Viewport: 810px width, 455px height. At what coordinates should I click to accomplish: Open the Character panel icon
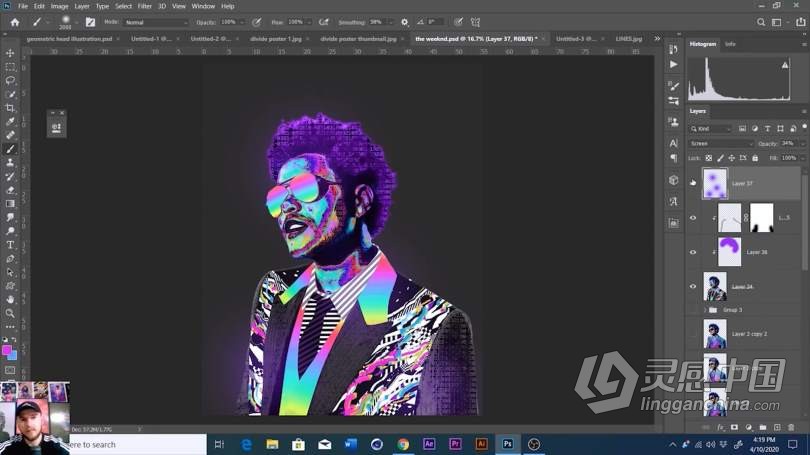coord(673,143)
